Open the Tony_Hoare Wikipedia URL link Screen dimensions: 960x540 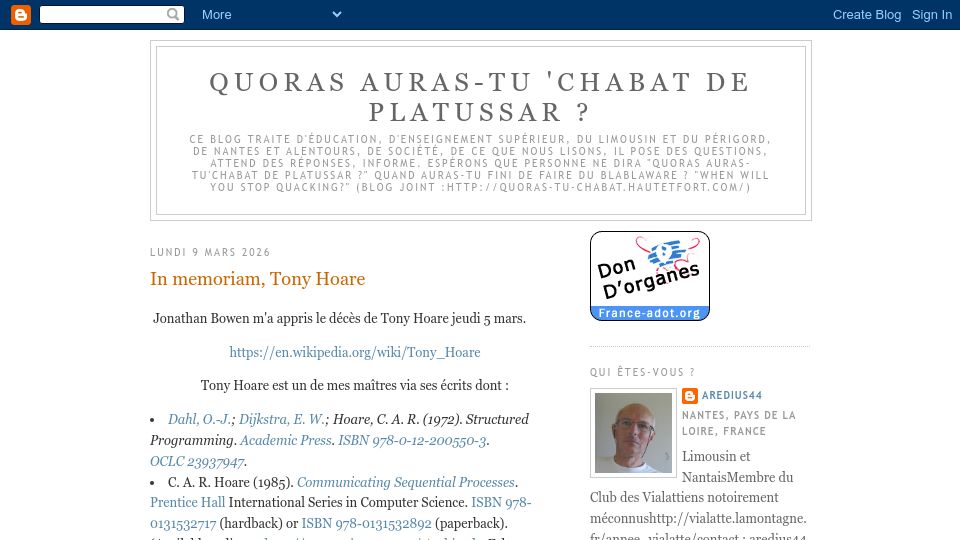click(x=354, y=352)
